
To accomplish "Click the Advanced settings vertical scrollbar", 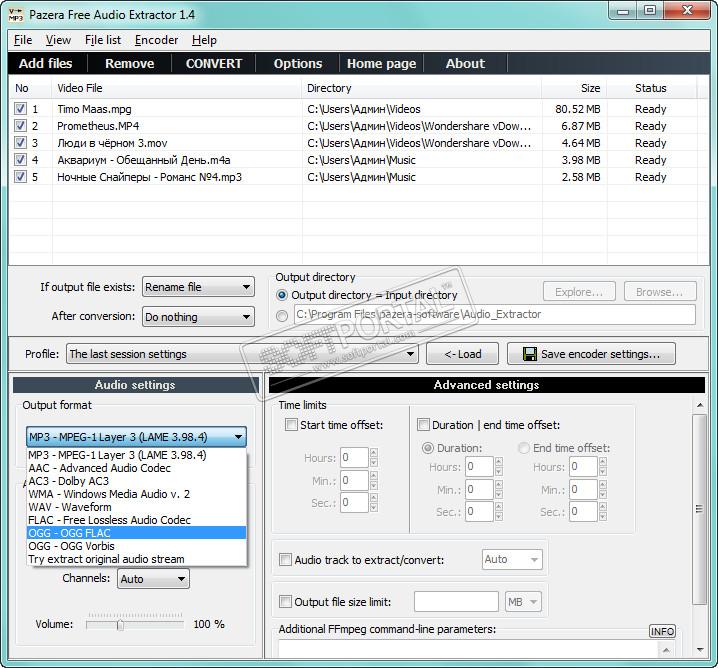I will click(699, 509).
